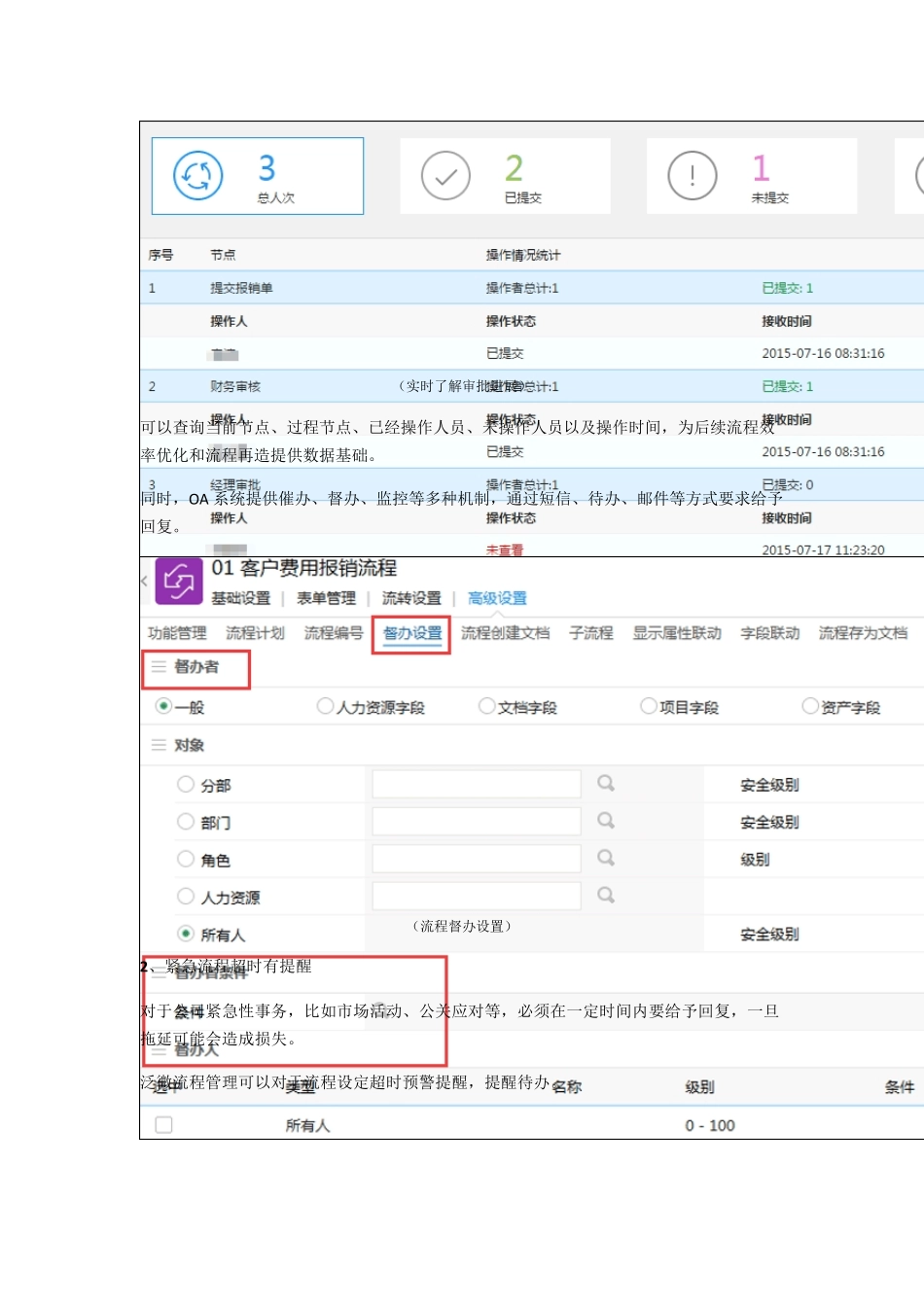Screen dimensions: 924x1307
Task: Select the 角色 object radio button
Action: pyautogui.click(x=186, y=859)
